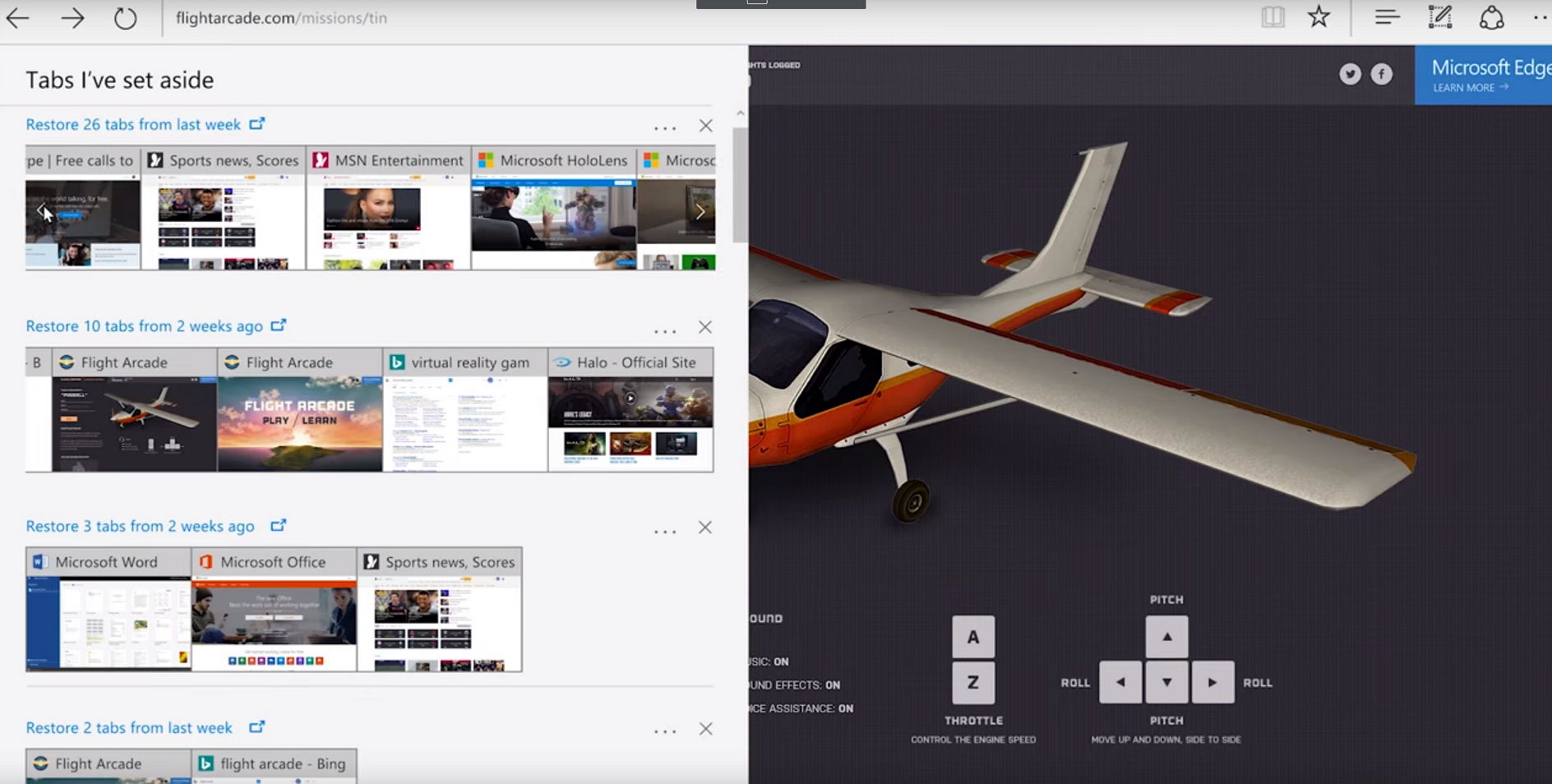Viewport: 1552px width, 784px height.
Task: Refresh the page with the reload icon
Action: coord(125,17)
